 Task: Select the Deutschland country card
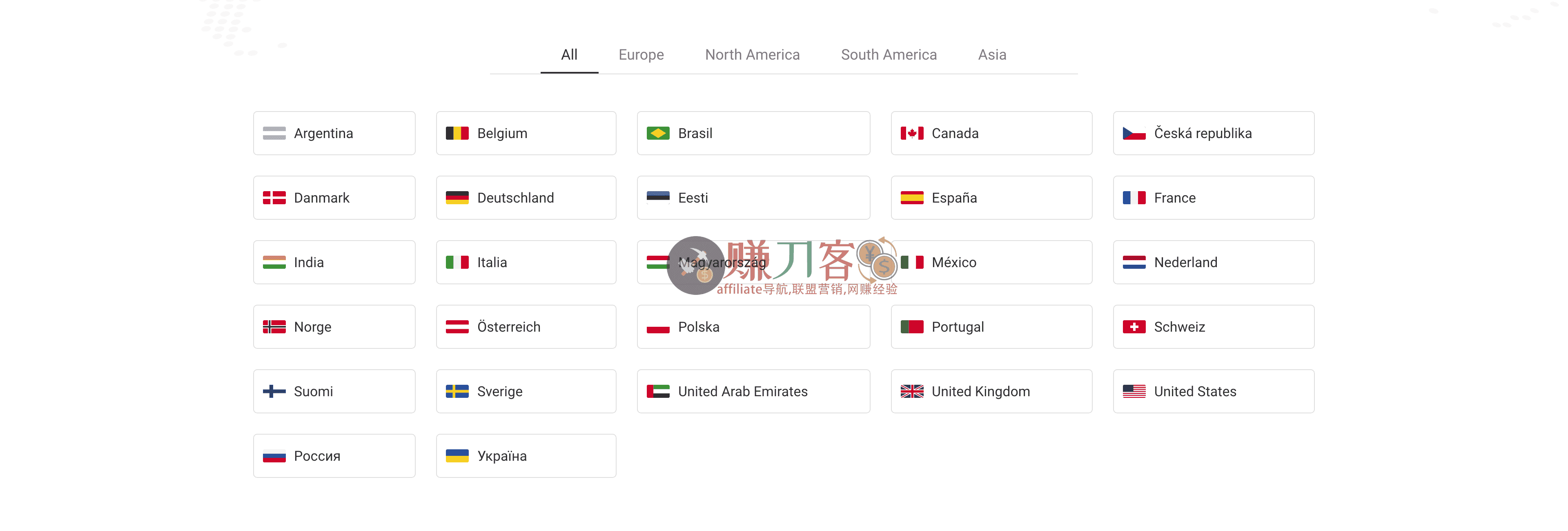click(526, 197)
